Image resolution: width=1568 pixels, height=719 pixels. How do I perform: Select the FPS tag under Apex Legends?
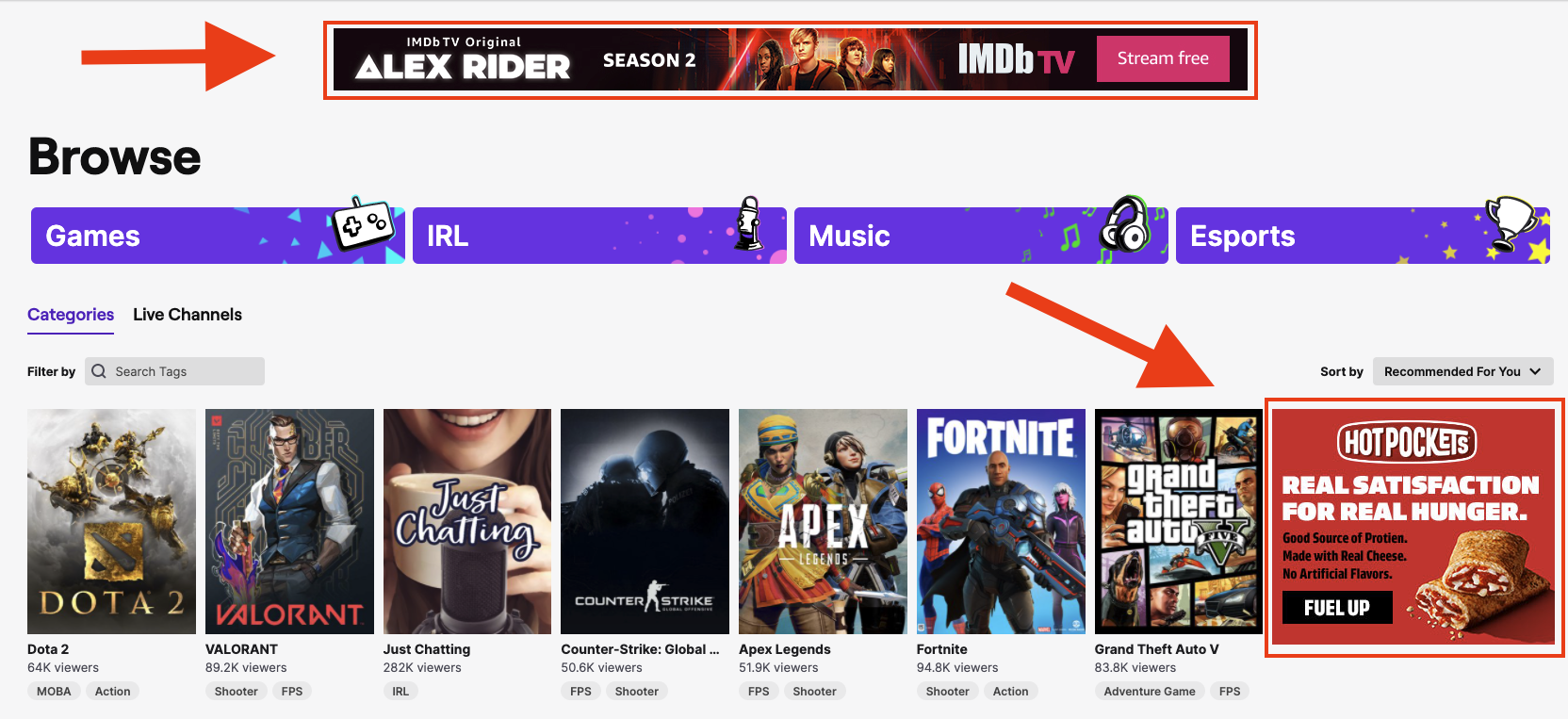759,691
